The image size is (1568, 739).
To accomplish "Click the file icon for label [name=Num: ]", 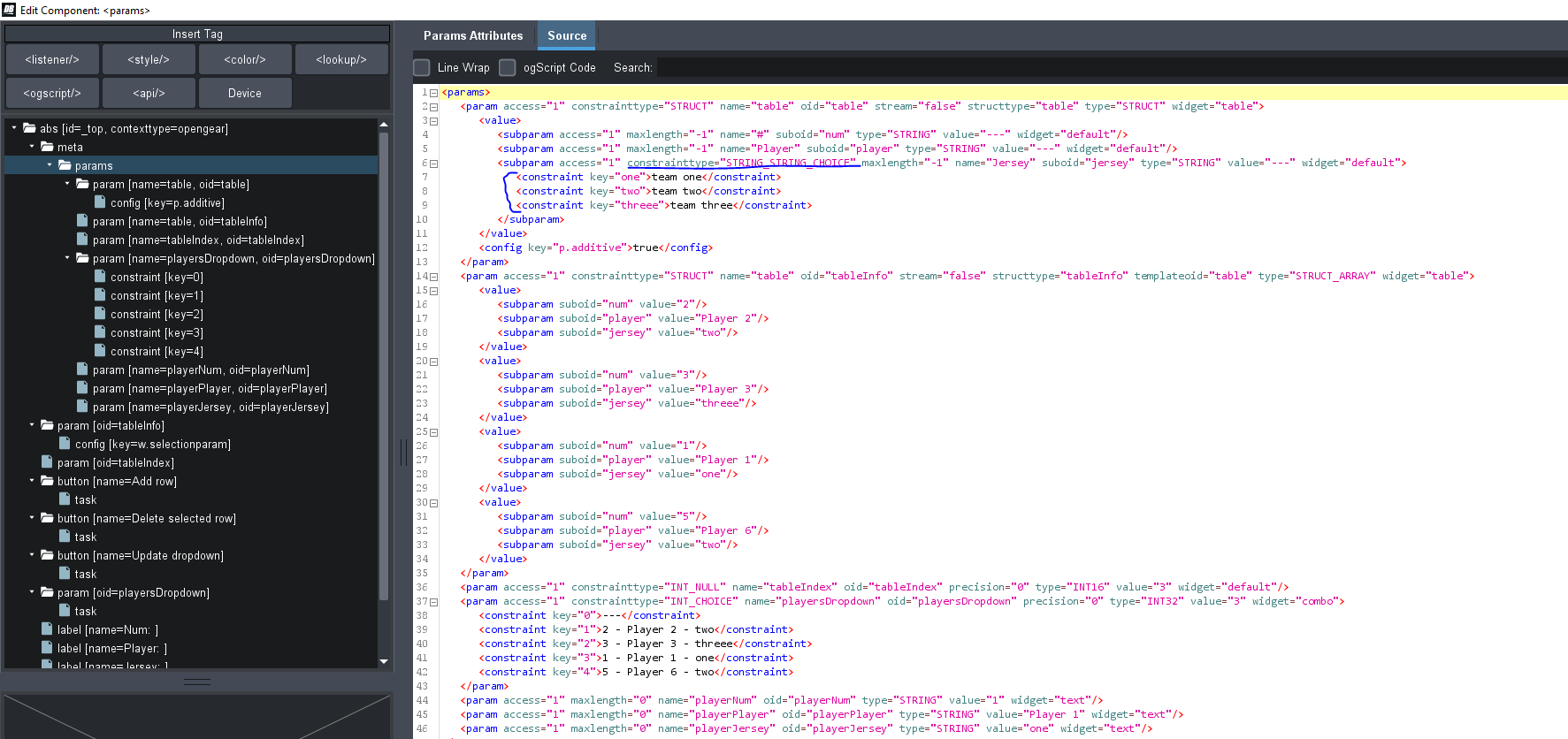I will (x=47, y=629).
